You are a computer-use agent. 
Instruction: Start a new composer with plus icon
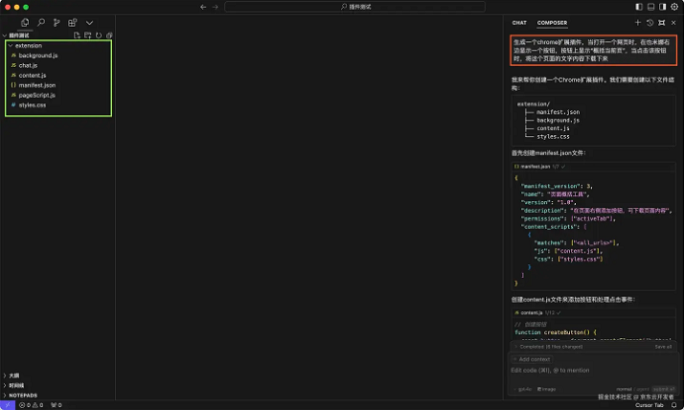(638, 22)
